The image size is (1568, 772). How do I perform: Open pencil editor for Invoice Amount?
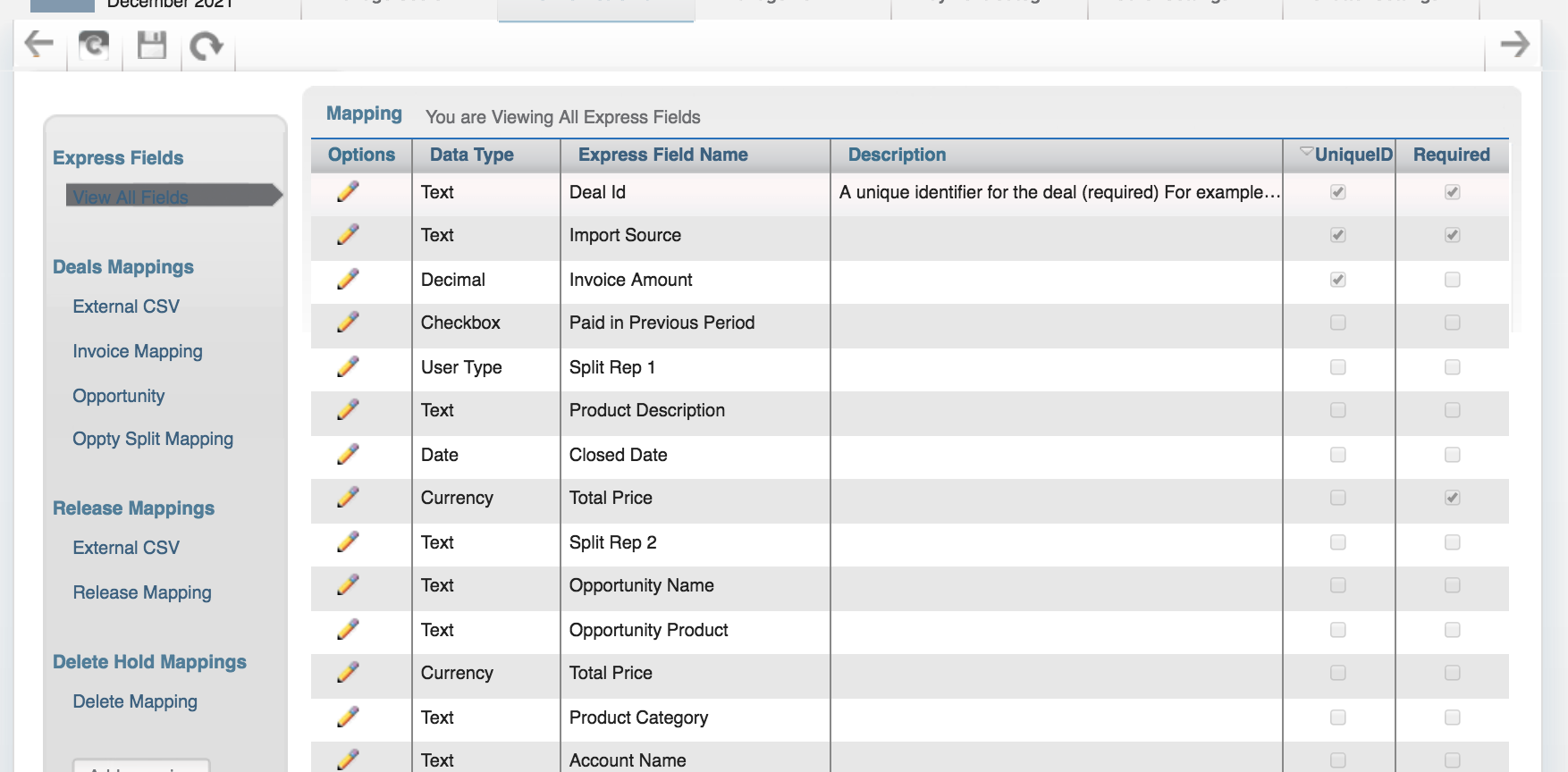(x=348, y=279)
